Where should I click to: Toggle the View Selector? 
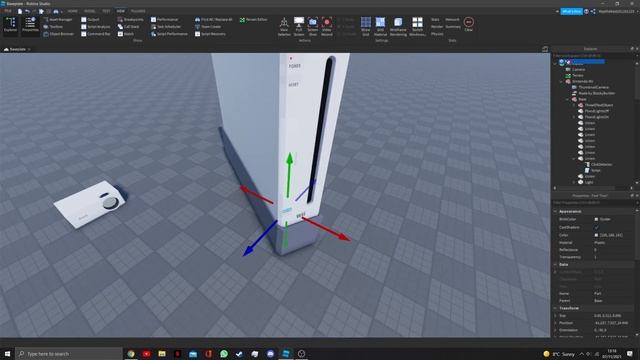(284, 27)
